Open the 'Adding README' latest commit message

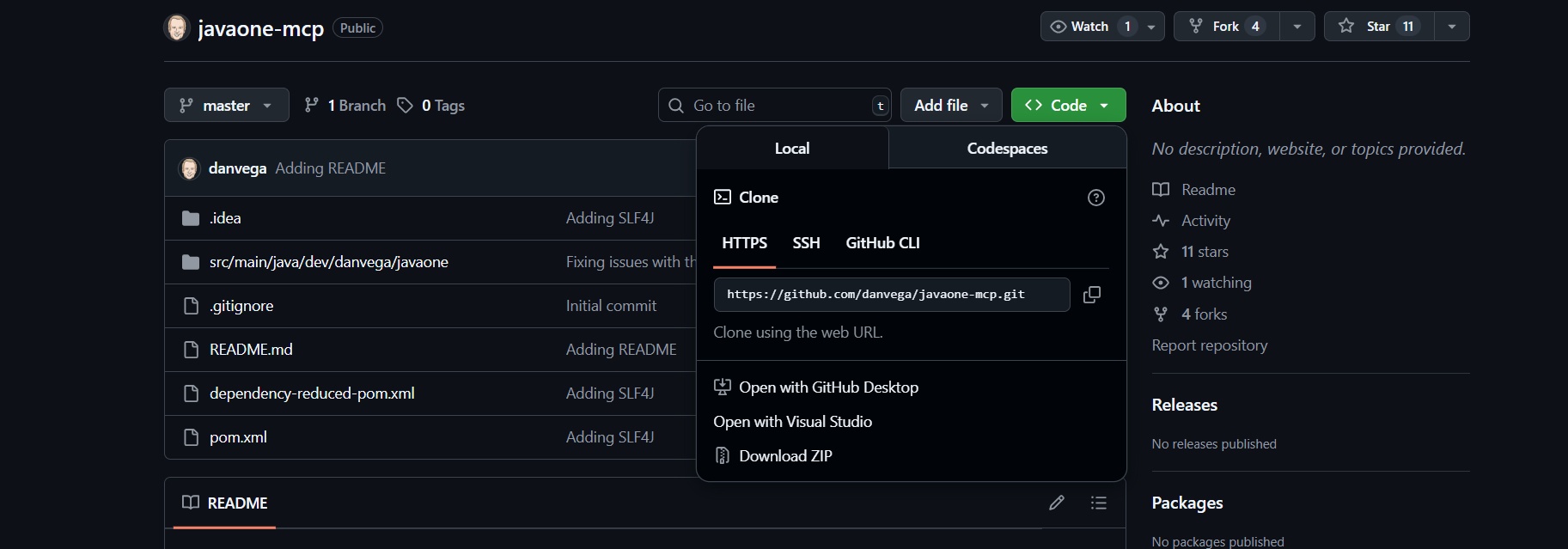pyautogui.click(x=331, y=168)
